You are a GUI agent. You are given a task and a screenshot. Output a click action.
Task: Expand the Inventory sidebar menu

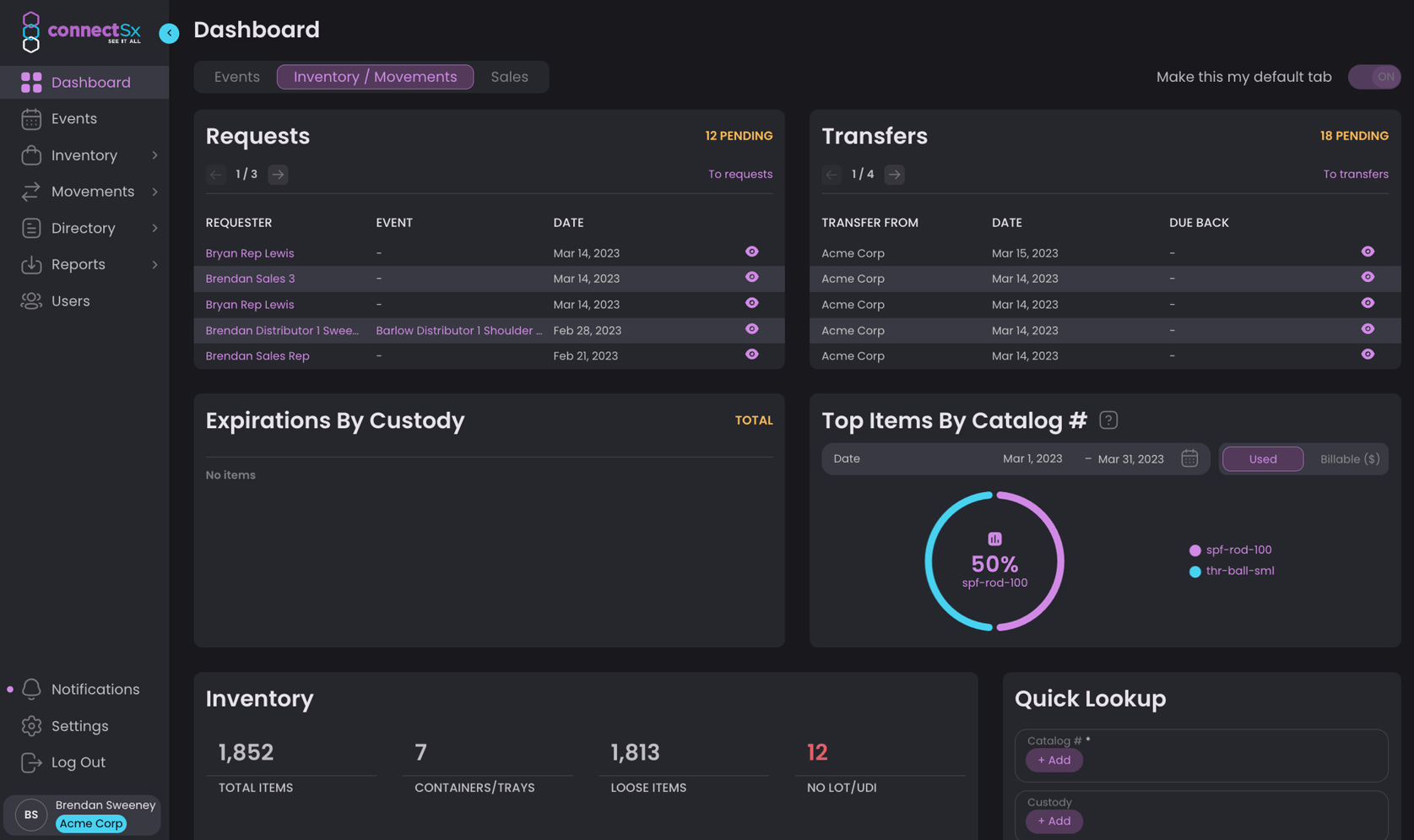[154, 155]
